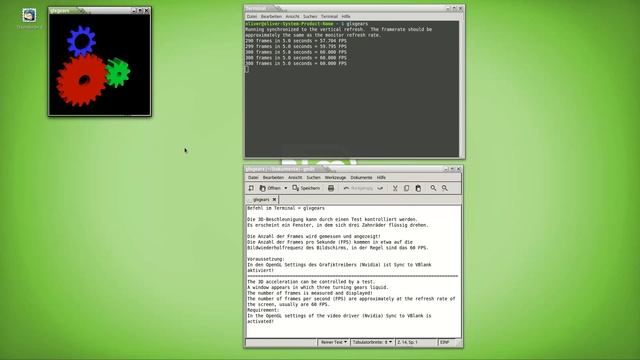This screenshot has width=640, height=360.
Task: Close the glxgears tab in gedit
Action: [274, 200]
